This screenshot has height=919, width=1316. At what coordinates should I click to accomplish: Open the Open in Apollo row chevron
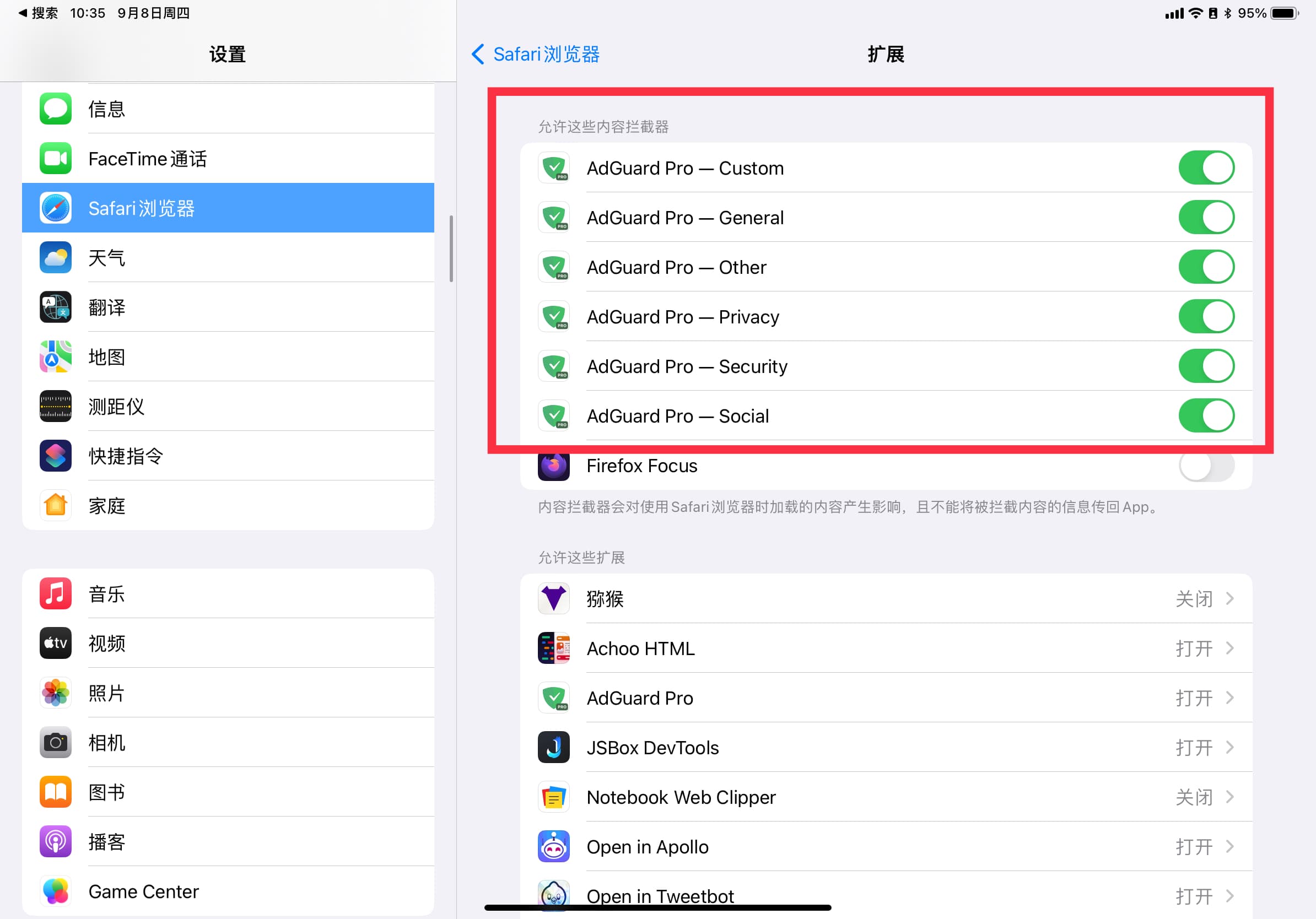[1230, 846]
